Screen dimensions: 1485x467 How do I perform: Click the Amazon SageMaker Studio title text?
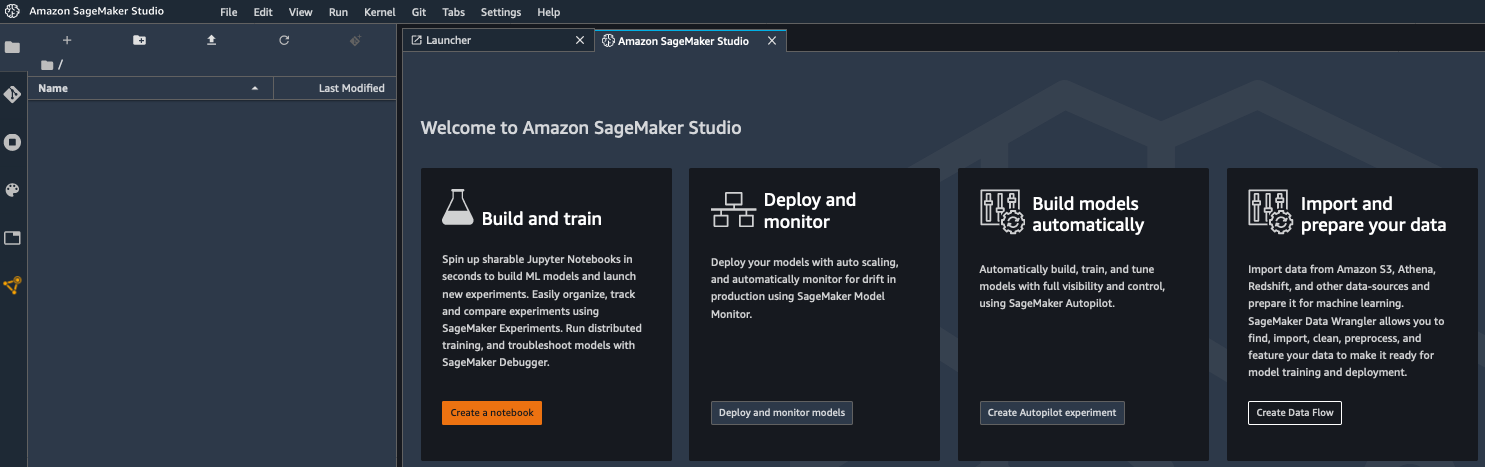point(97,12)
